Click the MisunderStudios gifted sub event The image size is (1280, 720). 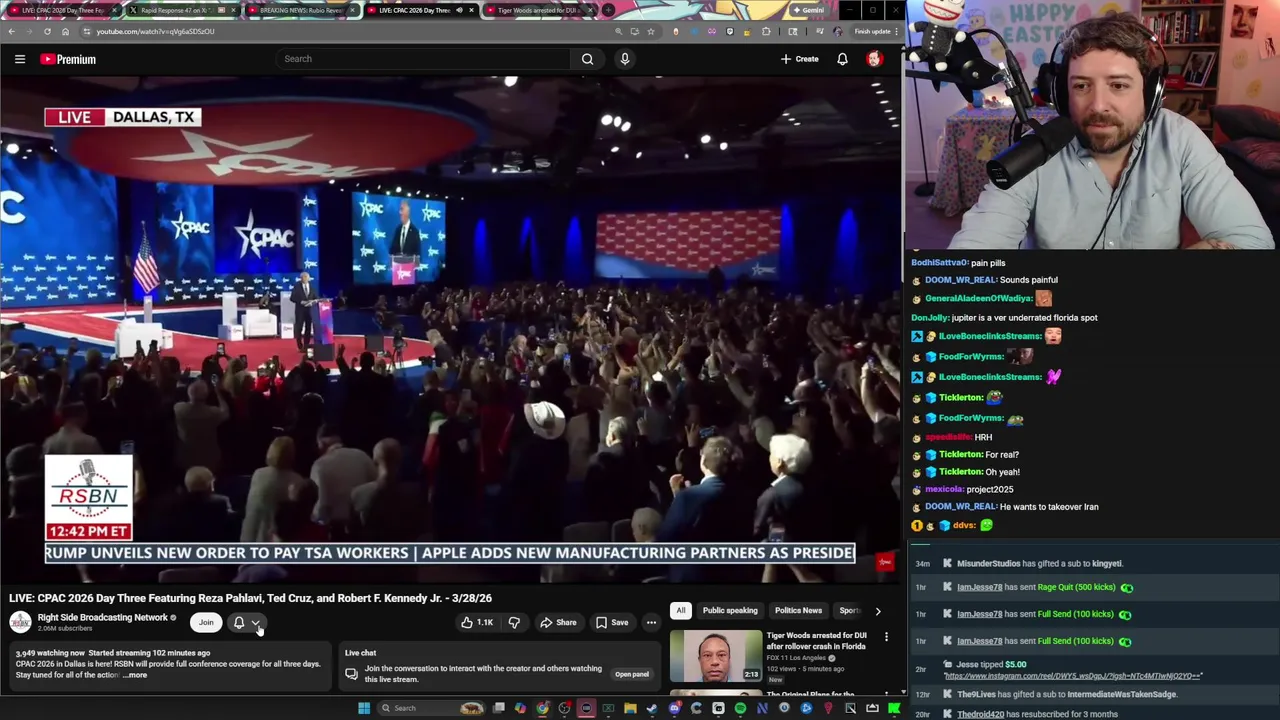click(x=1040, y=563)
